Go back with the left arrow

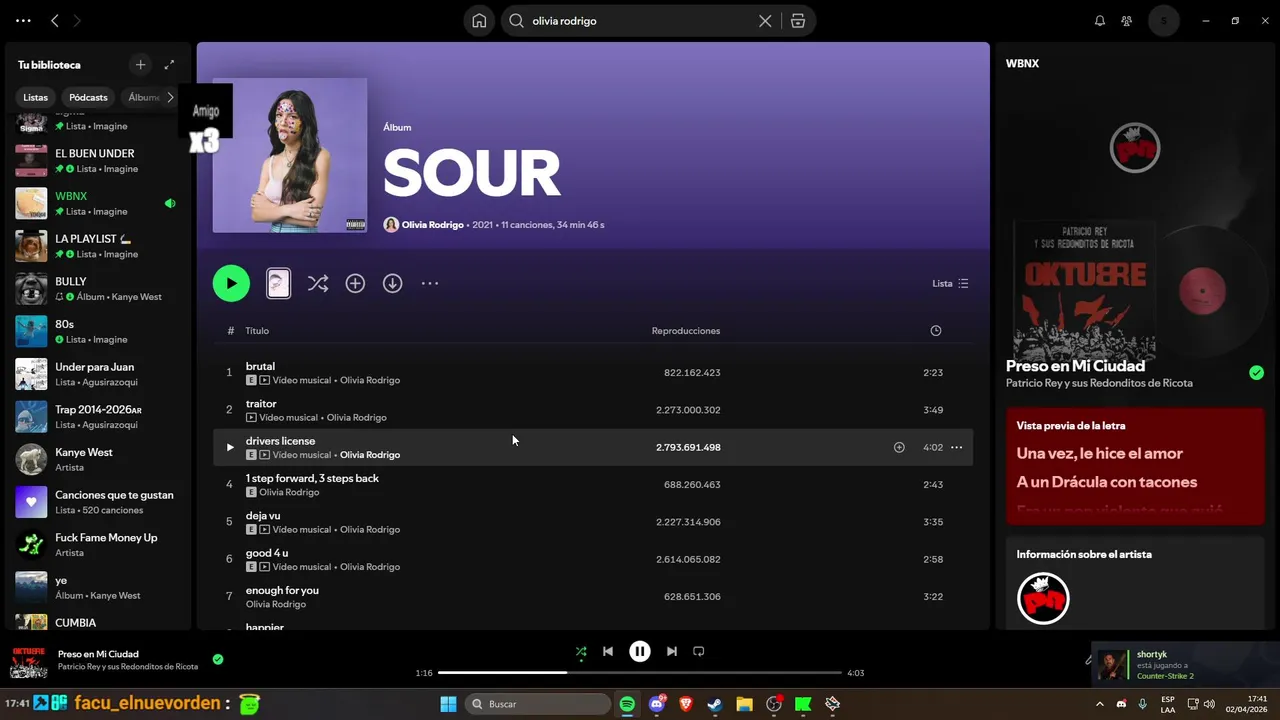point(55,21)
